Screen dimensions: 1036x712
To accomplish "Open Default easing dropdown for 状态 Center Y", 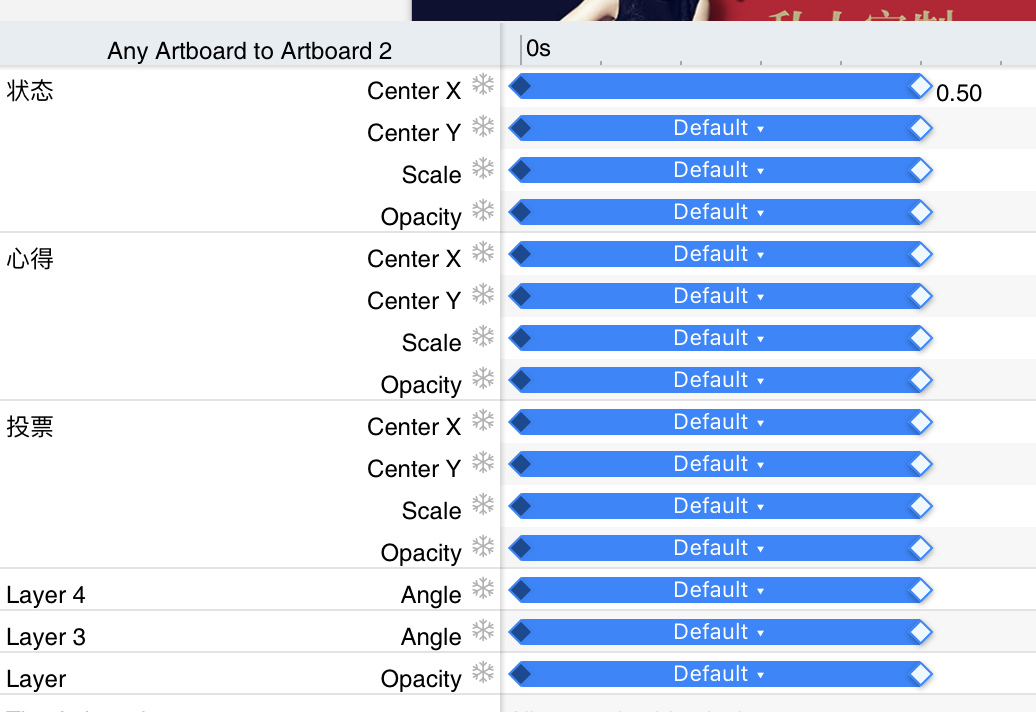I will tap(718, 128).
